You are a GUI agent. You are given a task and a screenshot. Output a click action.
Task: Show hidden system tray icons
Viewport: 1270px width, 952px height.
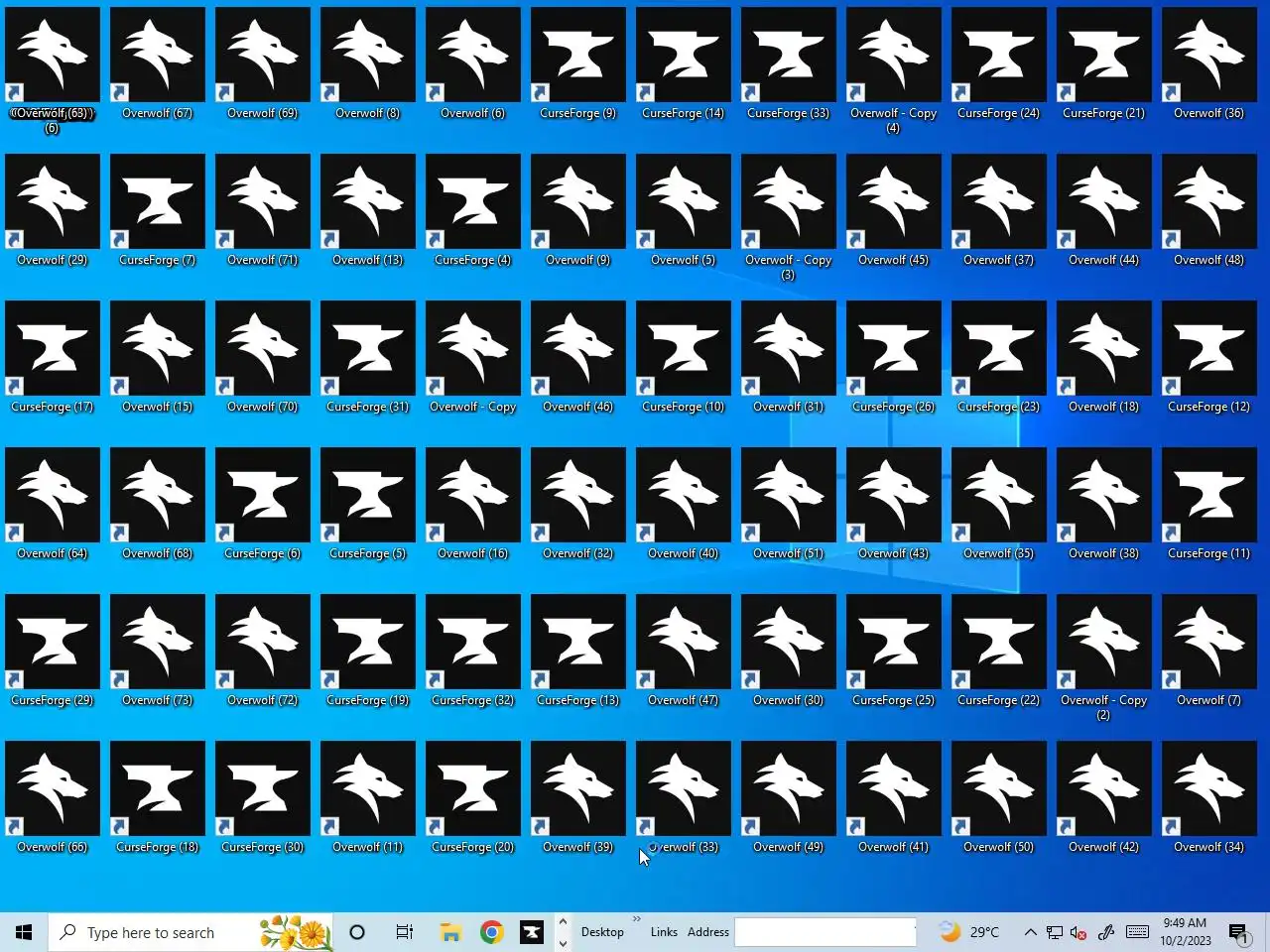point(1030,932)
